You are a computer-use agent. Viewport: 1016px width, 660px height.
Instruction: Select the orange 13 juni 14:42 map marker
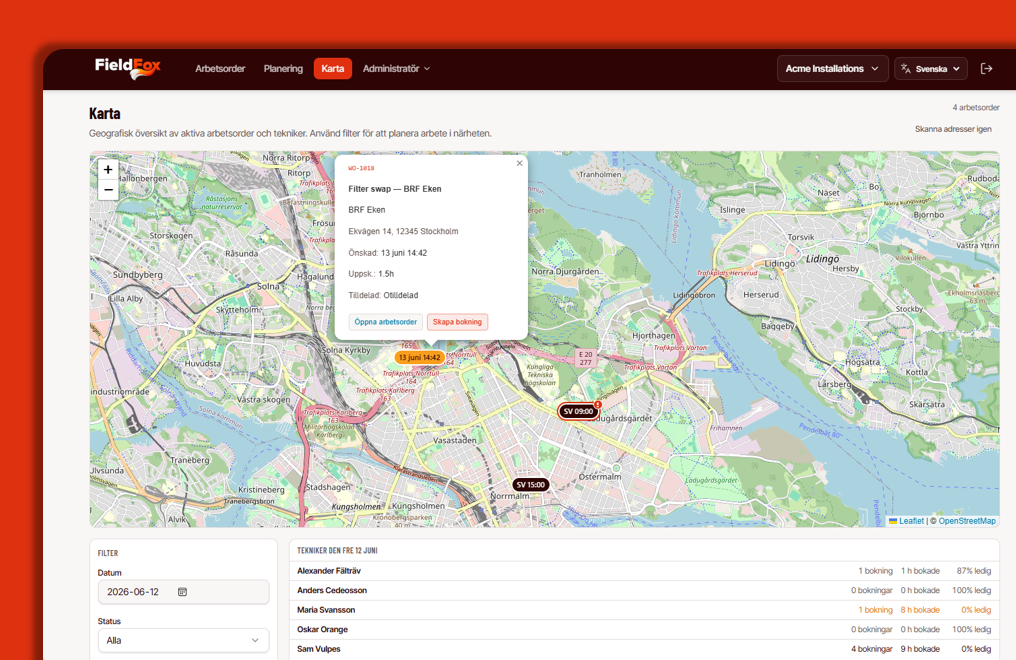pos(419,358)
